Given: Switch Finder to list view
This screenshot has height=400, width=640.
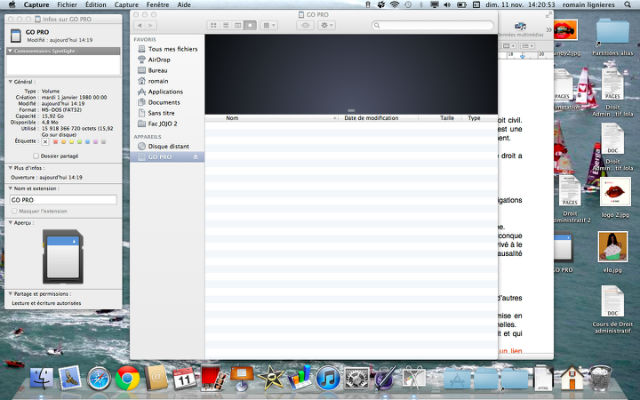Looking at the screenshot, I should [226, 25].
